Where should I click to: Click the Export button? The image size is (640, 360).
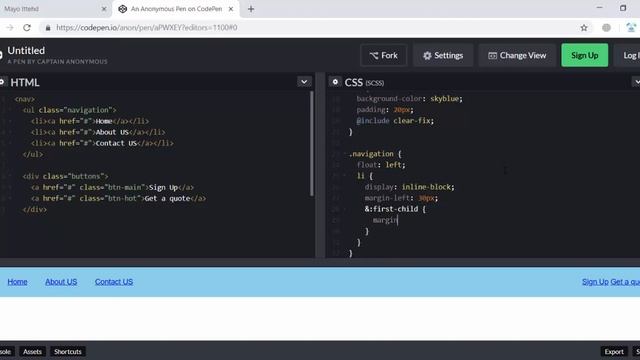click(613, 351)
